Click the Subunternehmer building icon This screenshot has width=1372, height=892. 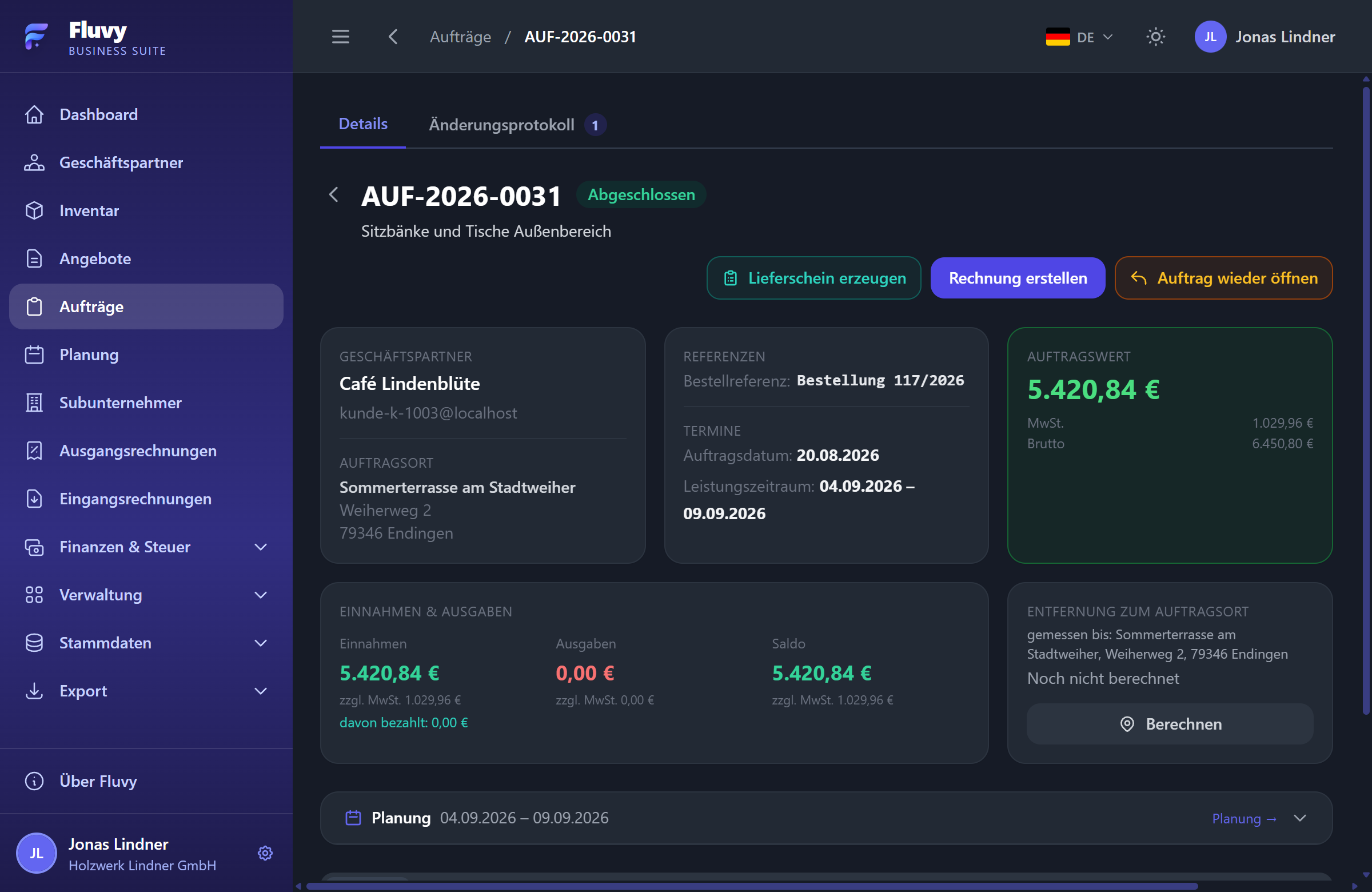tap(35, 403)
